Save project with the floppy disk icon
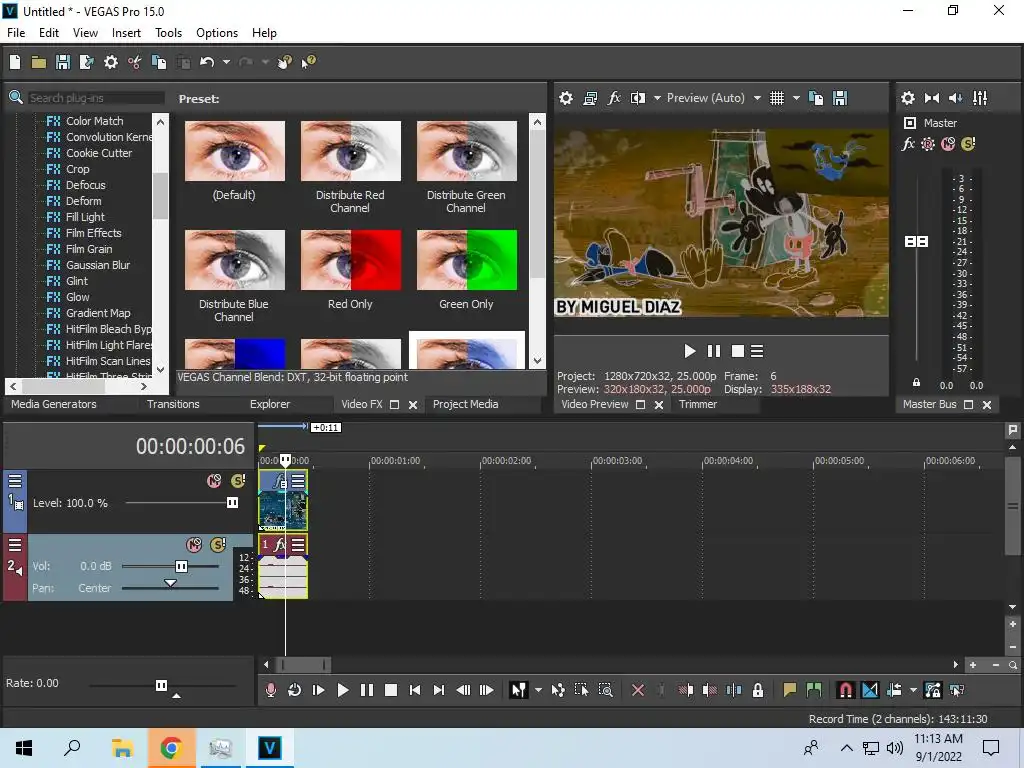The width and height of the screenshot is (1024, 768). [x=63, y=62]
